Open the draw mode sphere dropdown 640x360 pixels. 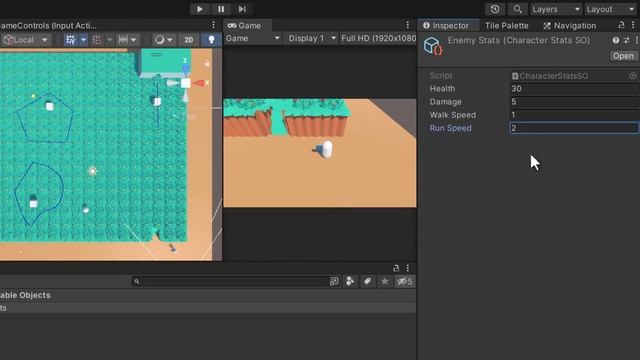(x=164, y=40)
